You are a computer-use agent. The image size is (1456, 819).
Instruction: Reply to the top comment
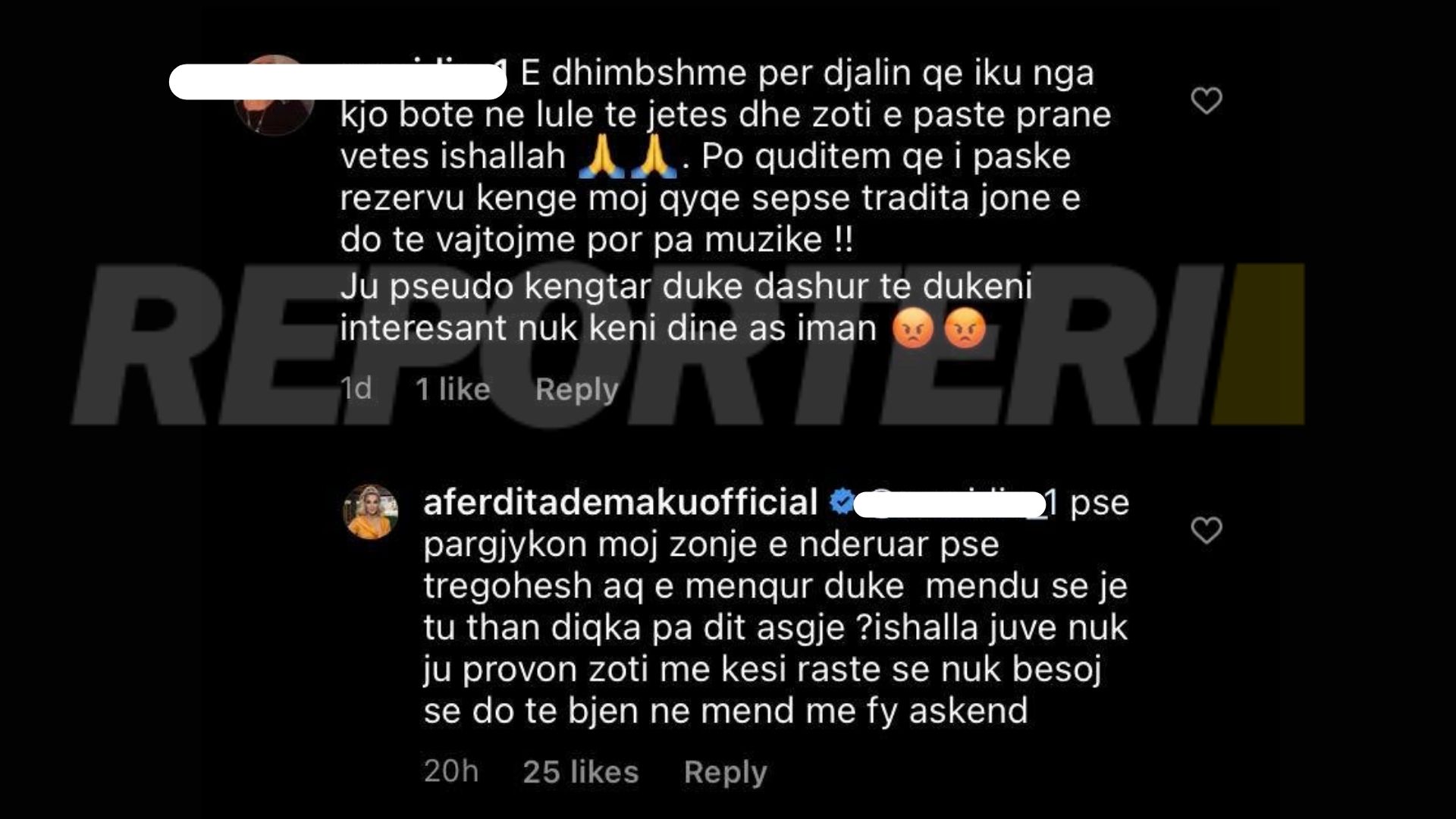[x=577, y=390]
